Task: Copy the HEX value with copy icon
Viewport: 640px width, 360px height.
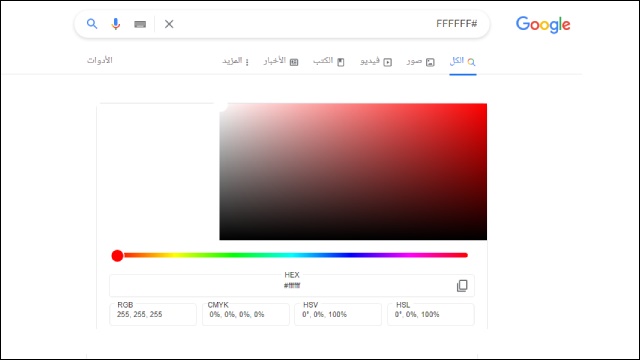Action: tap(462, 286)
